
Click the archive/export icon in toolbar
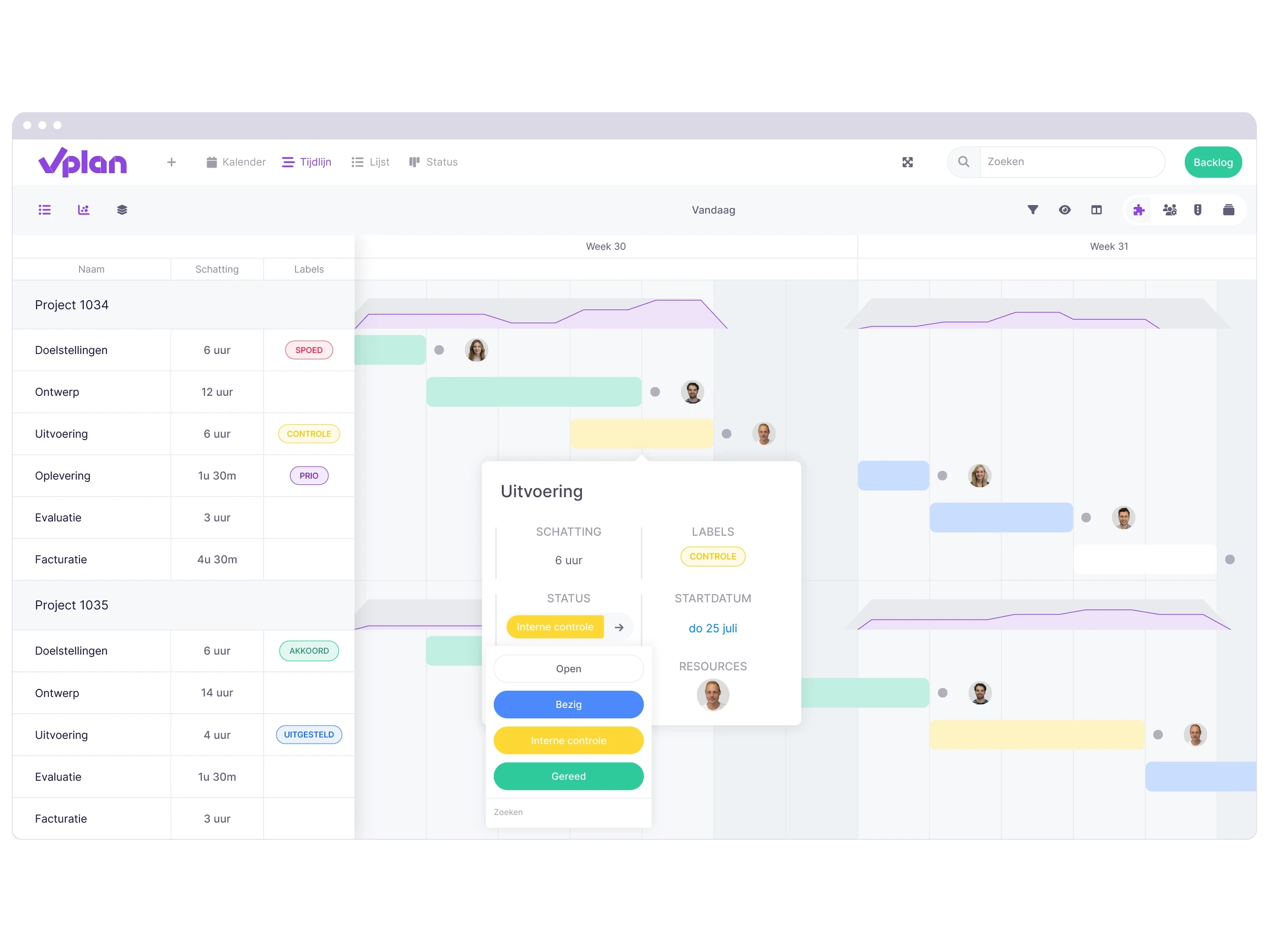(x=1227, y=210)
